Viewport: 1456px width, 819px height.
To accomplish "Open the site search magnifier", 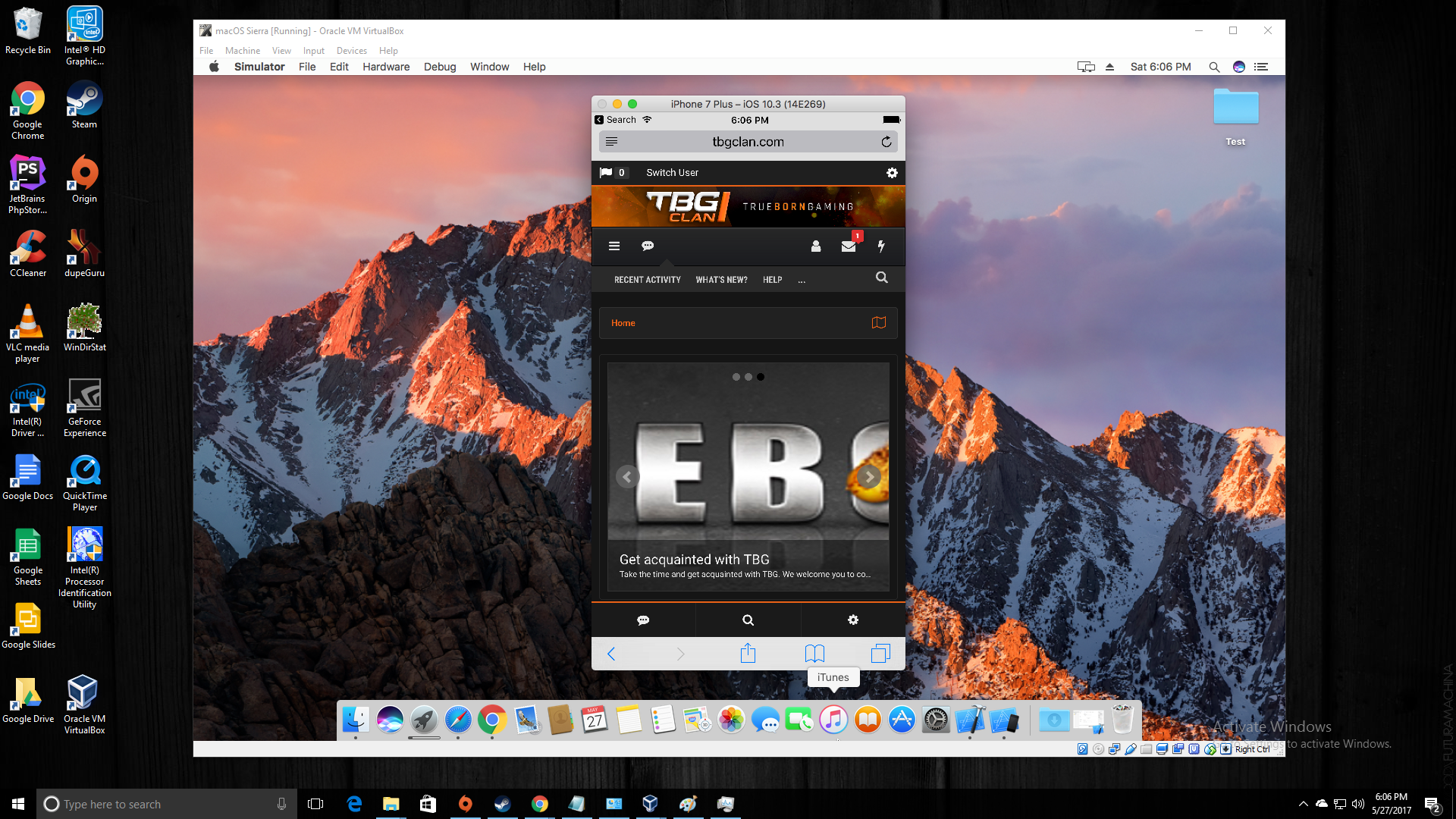I will point(881,278).
